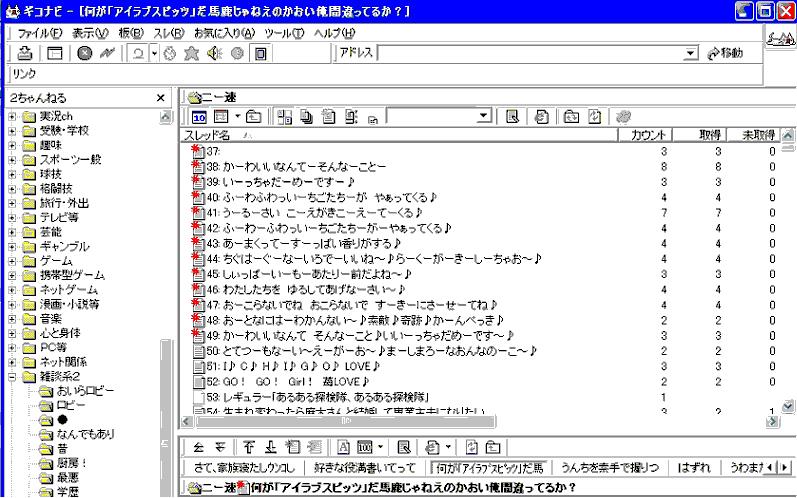This screenshot has height=498, width=797.
Task: Click the split list layout icon
Action: click(284, 117)
